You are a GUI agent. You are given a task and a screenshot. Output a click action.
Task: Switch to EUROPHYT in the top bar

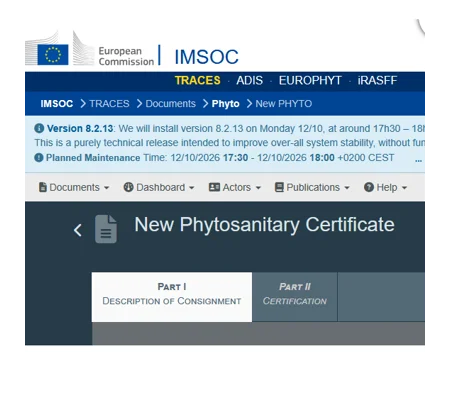pos(310,80)
